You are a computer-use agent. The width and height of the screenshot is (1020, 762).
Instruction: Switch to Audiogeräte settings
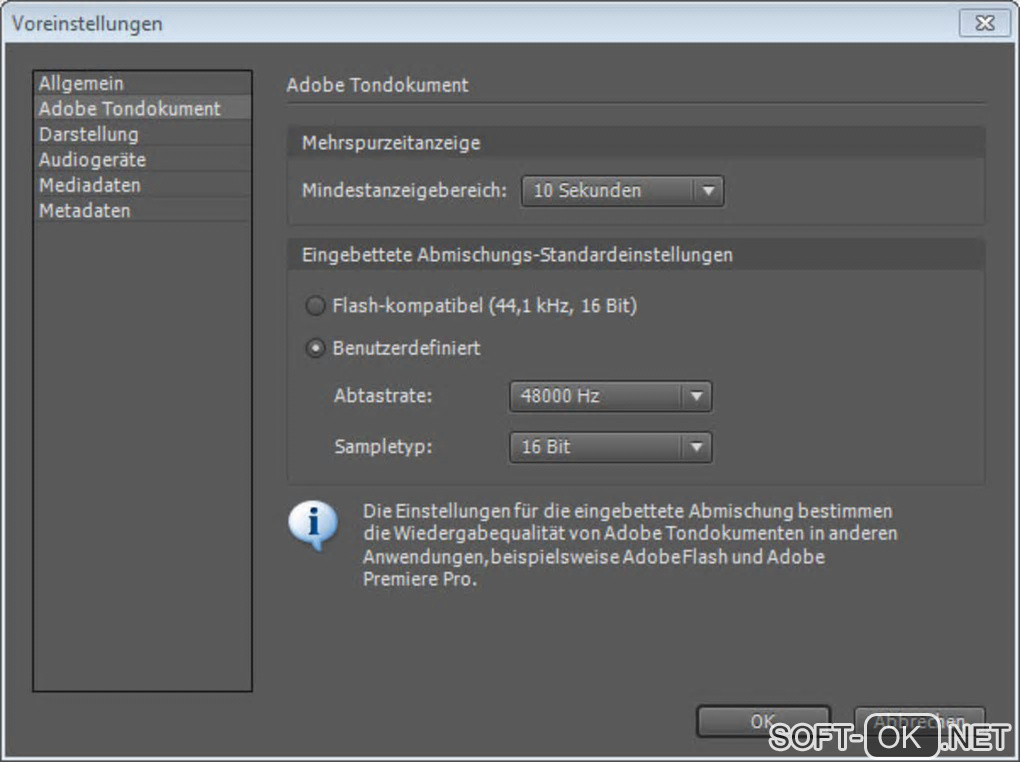(142, 159)
